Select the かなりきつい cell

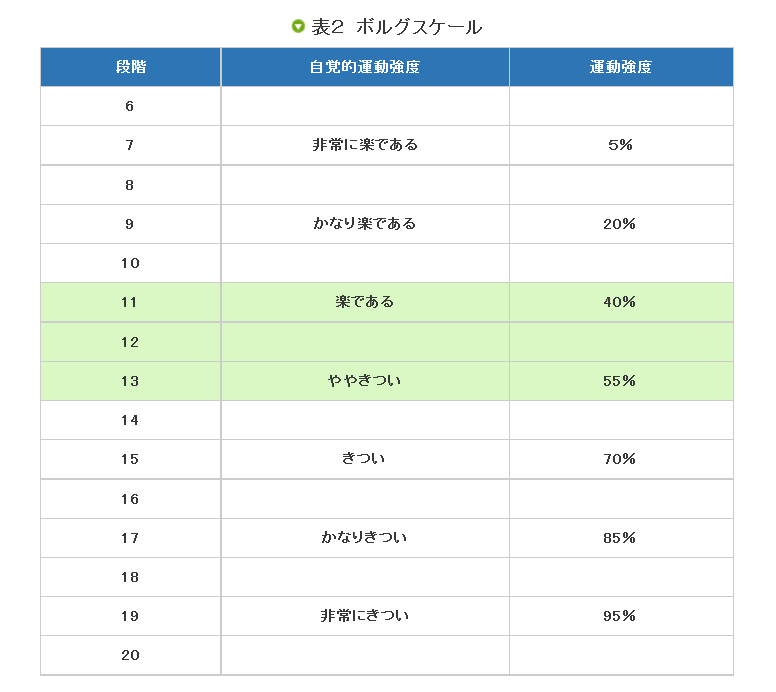pos(365,538)
